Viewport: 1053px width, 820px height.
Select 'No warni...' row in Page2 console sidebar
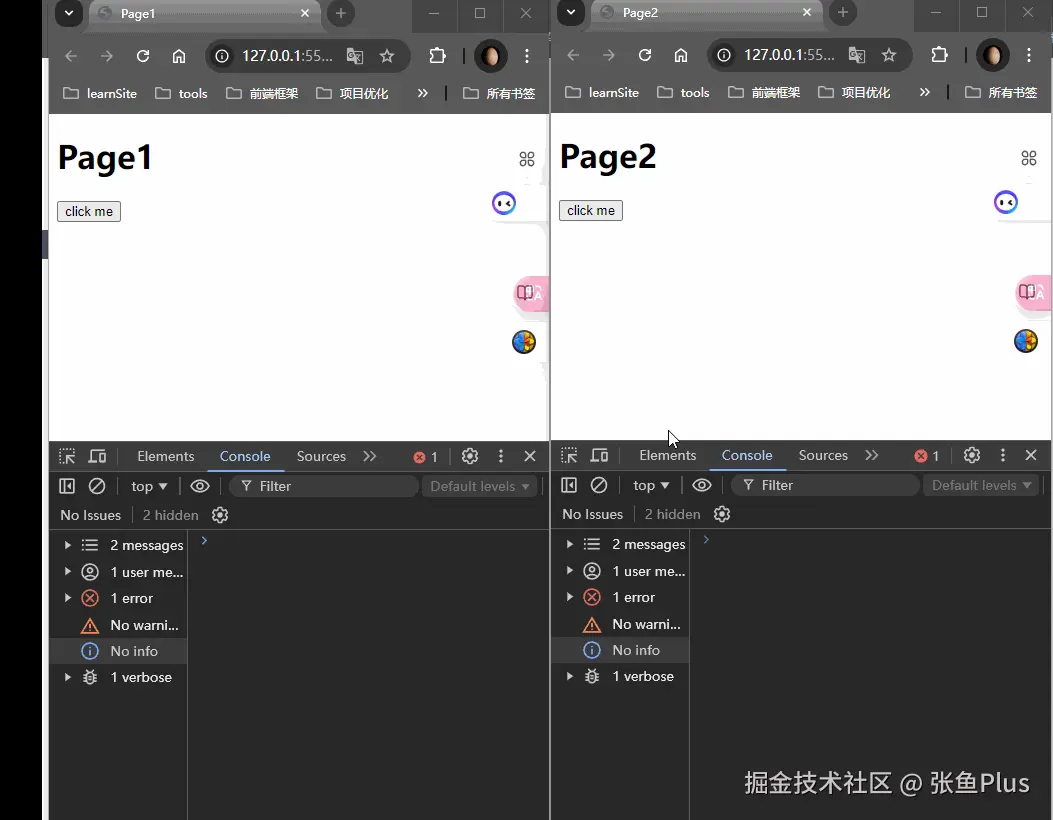tap(620, 624)
